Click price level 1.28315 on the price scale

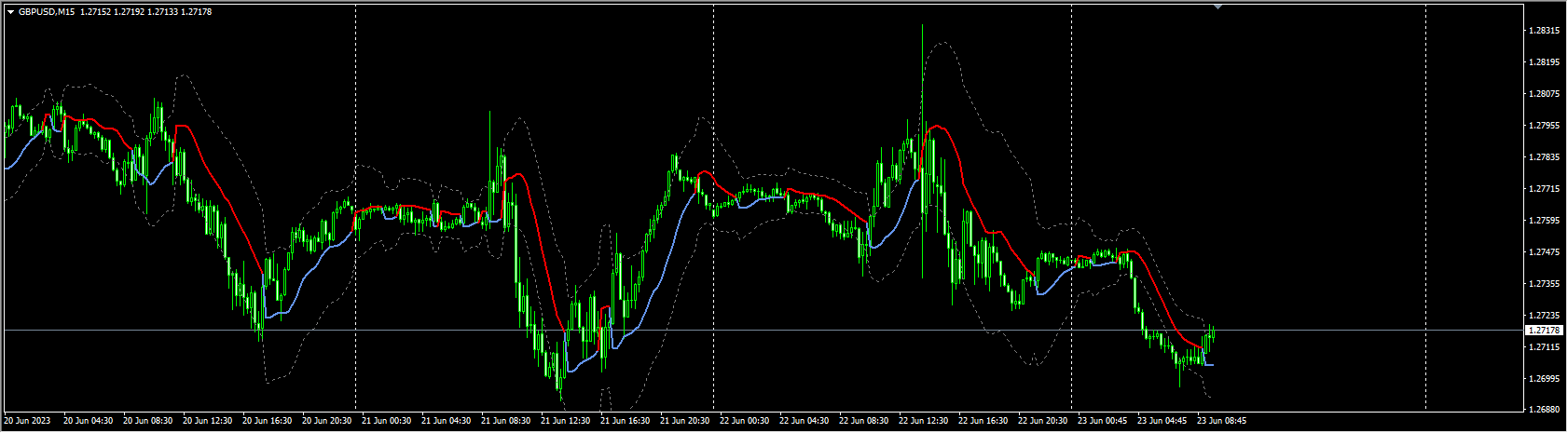[x=1545, y=31]
